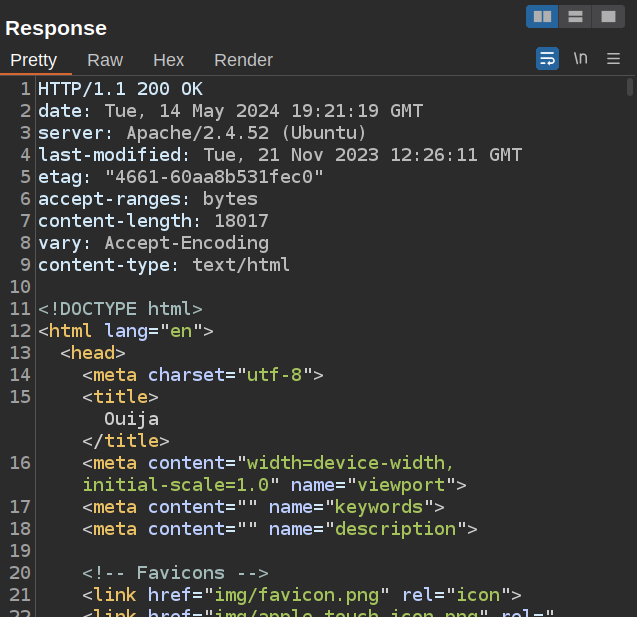Image resolution: width=637 pixels, height=617 pixels.
Task: Place cursor on content-length 18017 line
Action: pos(153,221)
